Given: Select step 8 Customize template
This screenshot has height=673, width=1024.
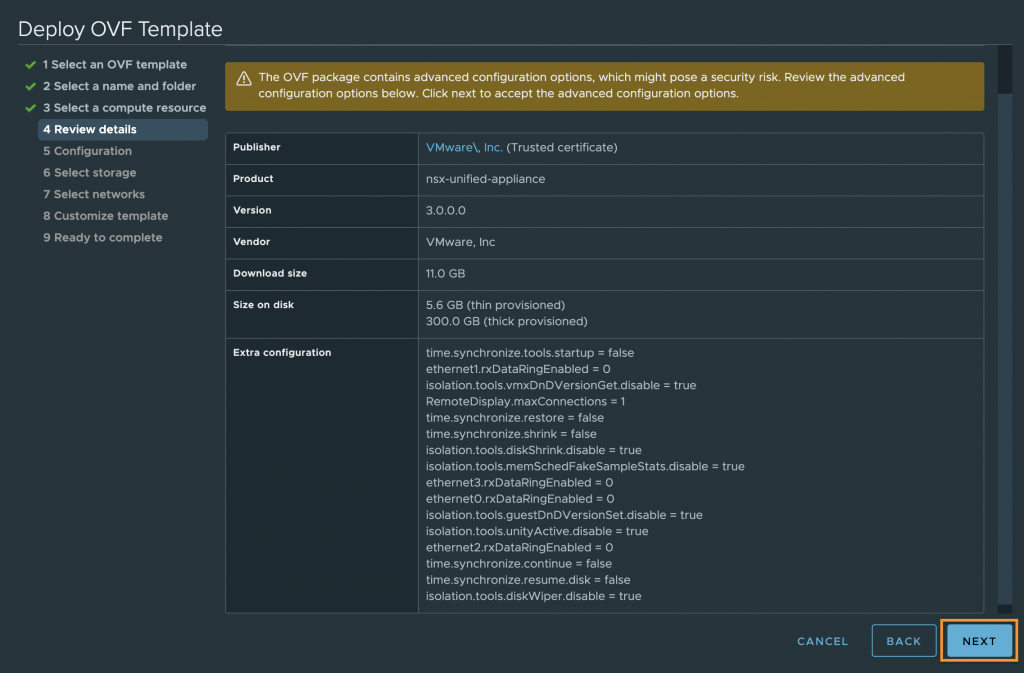Looking at the screenshot, I should [x=106, y=215].
